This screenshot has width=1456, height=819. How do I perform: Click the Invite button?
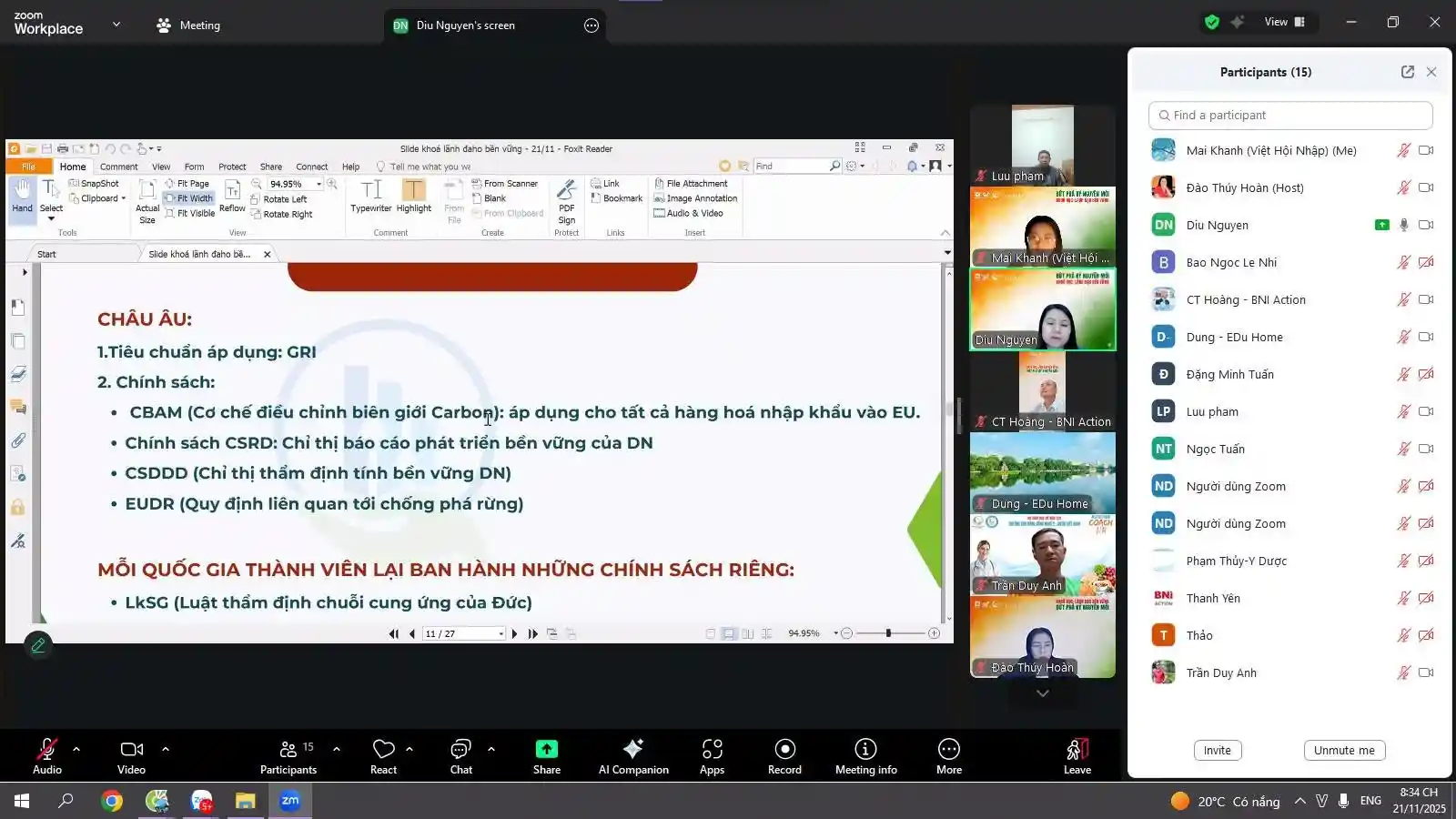pos(1217,751)
